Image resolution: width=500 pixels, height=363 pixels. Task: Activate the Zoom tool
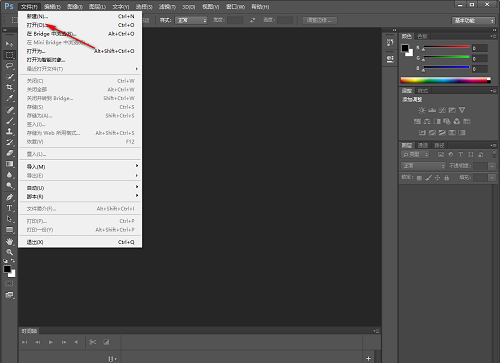pos(9,252)
